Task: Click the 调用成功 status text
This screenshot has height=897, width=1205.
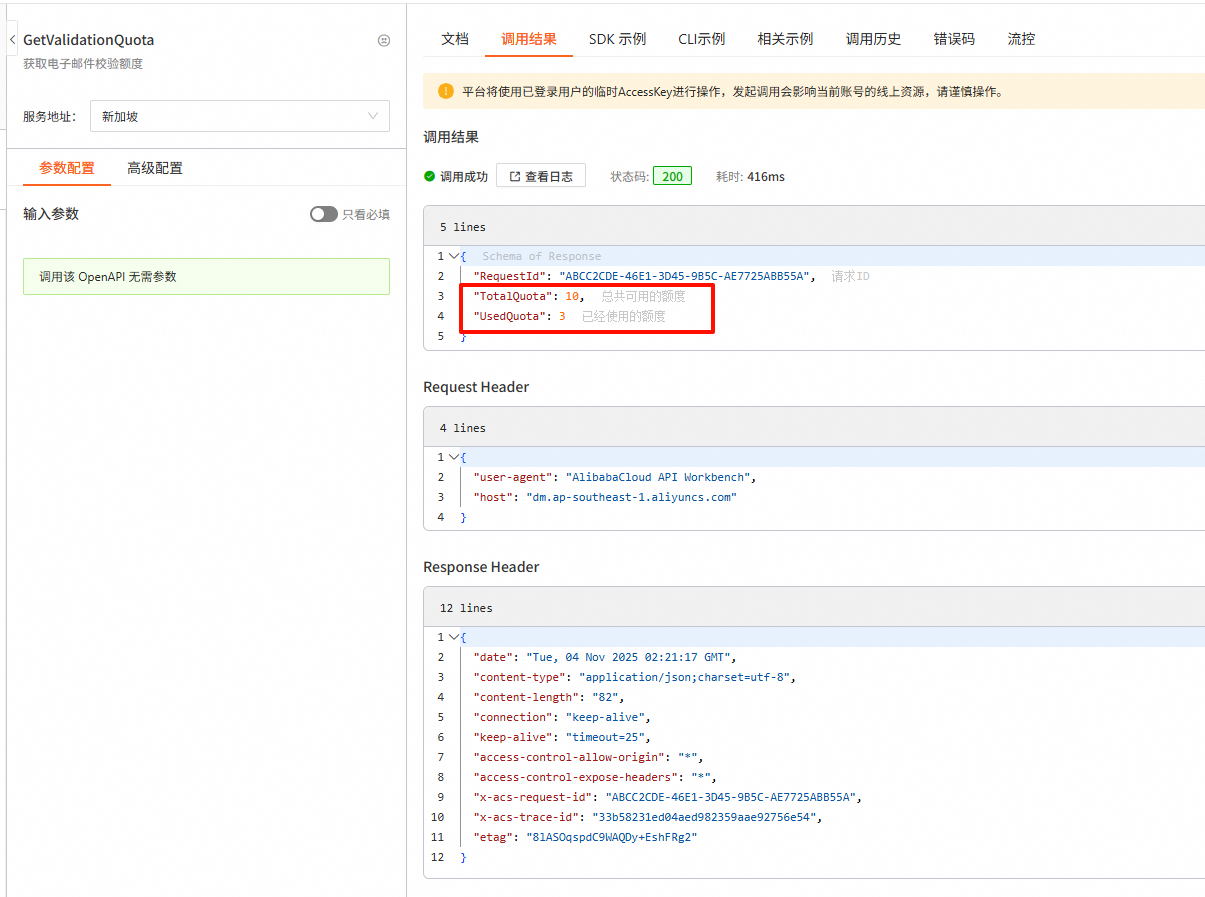Action: click(x=464, y=176)
